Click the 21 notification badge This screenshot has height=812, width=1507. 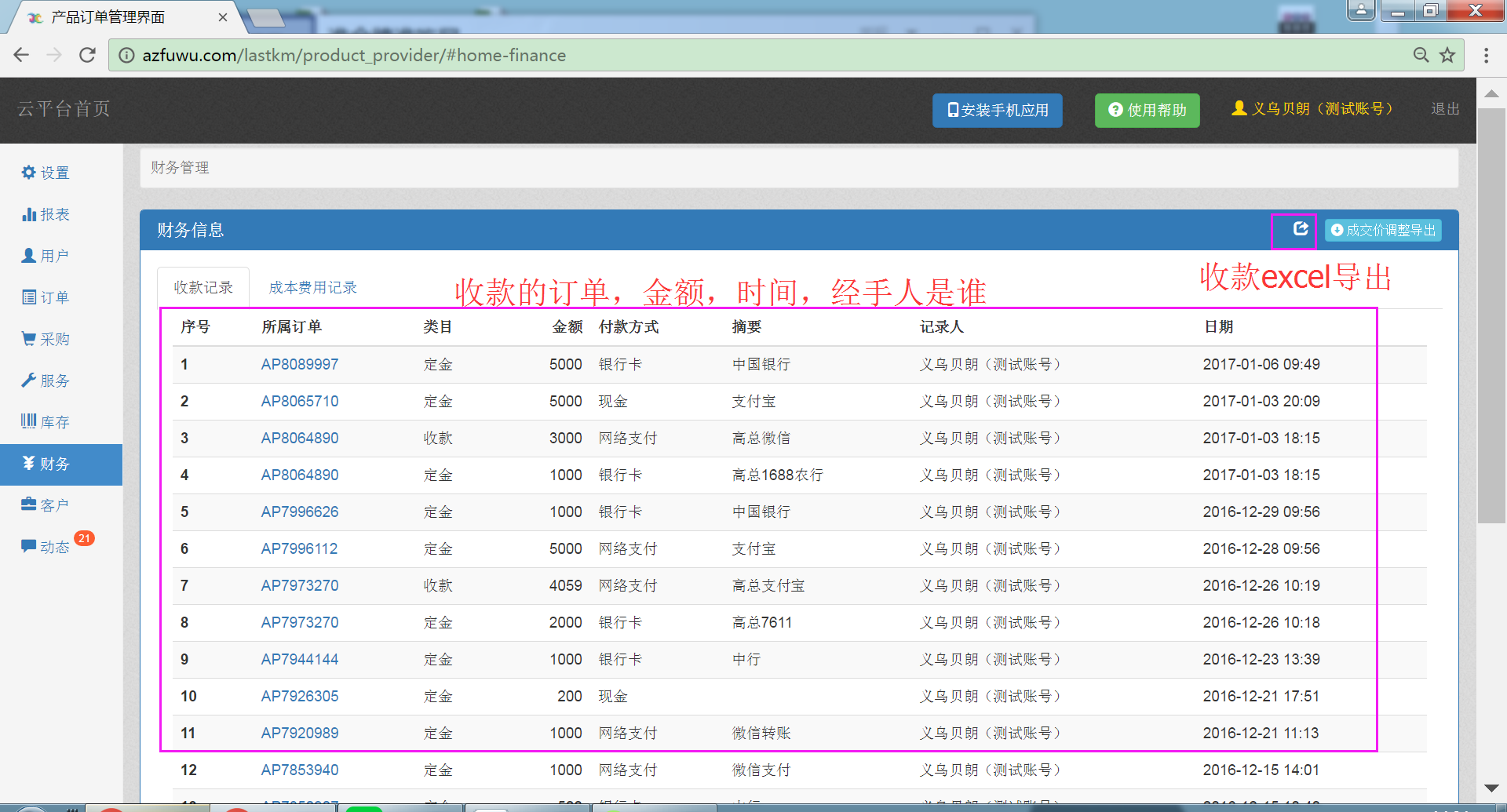click(84, 538)
